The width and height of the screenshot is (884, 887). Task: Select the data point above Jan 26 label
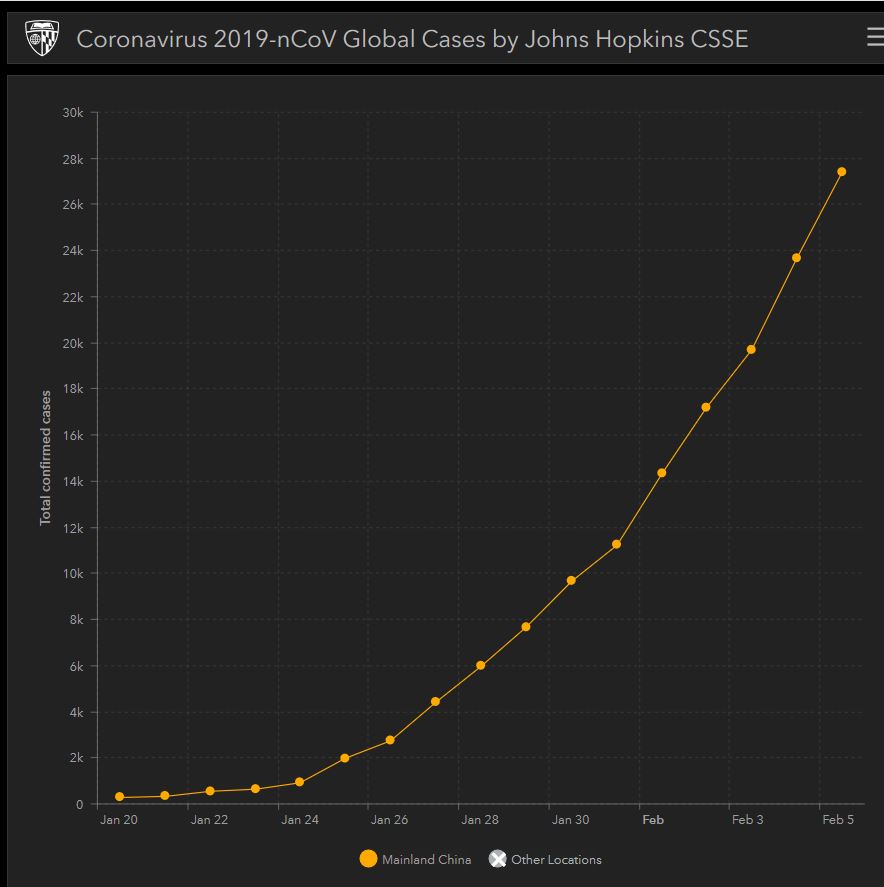(x=390, y=740)
